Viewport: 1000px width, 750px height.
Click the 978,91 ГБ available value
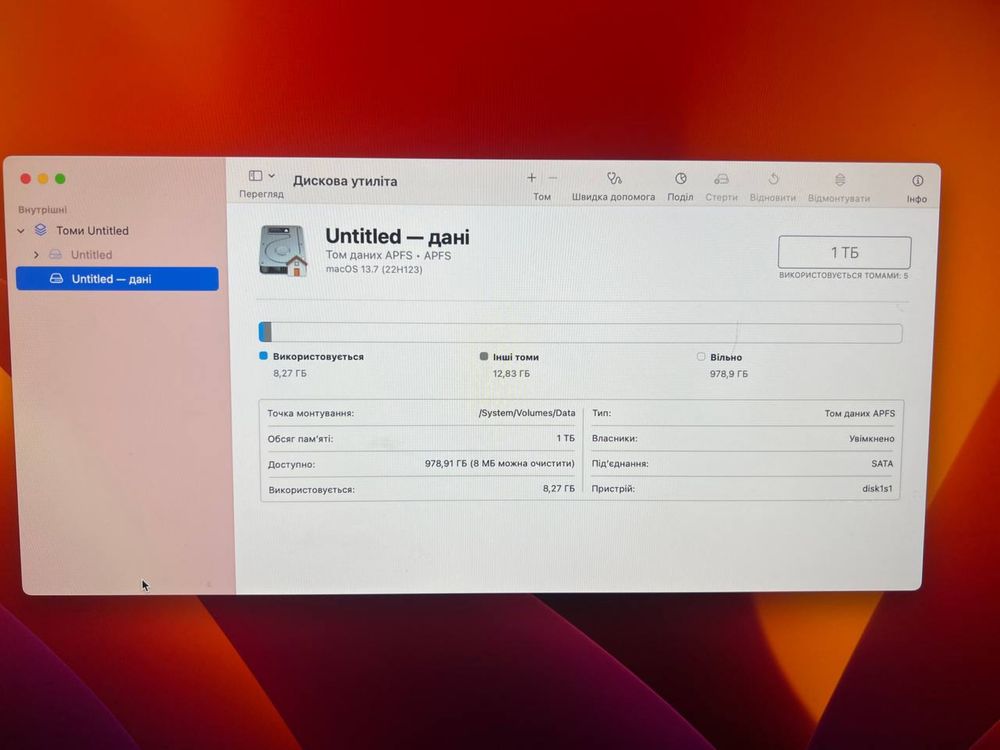[499, 464]
